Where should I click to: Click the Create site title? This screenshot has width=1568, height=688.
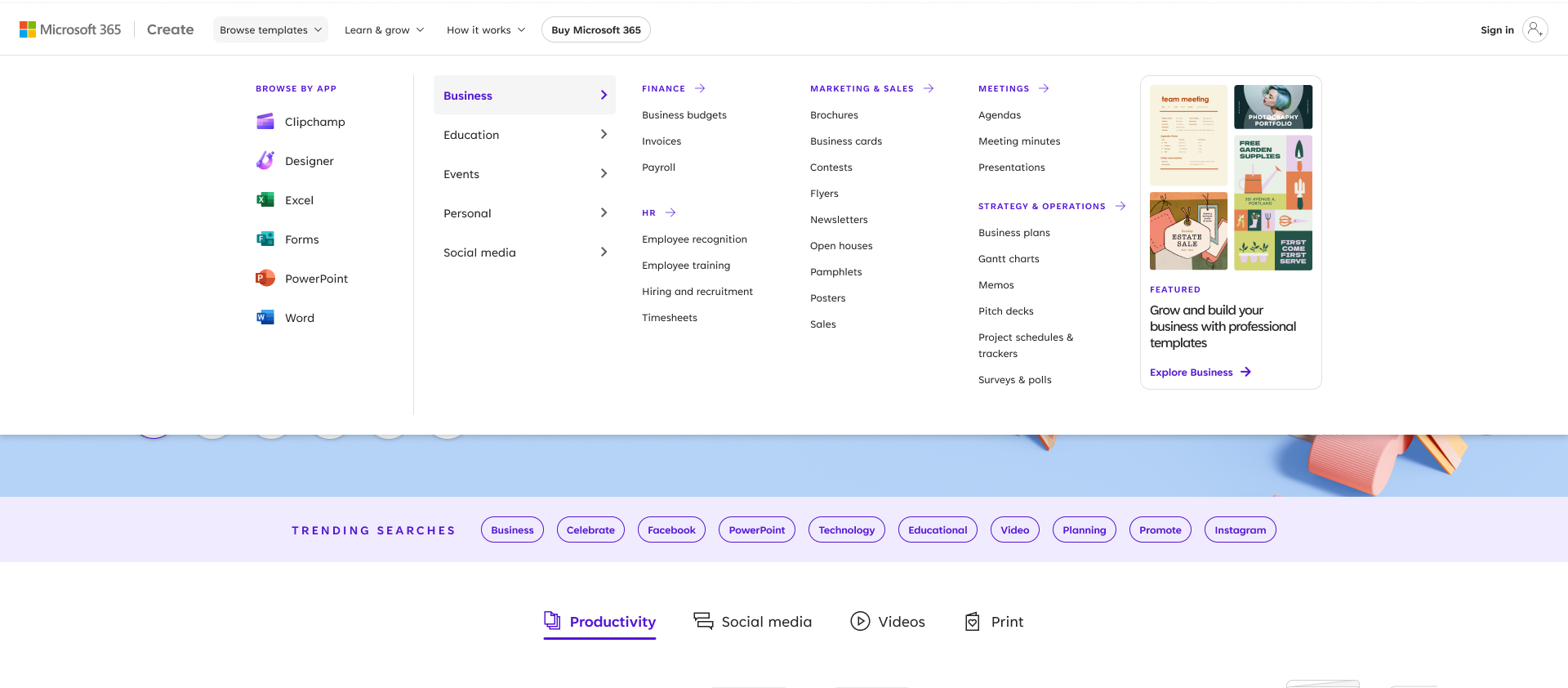click(170, 29)
